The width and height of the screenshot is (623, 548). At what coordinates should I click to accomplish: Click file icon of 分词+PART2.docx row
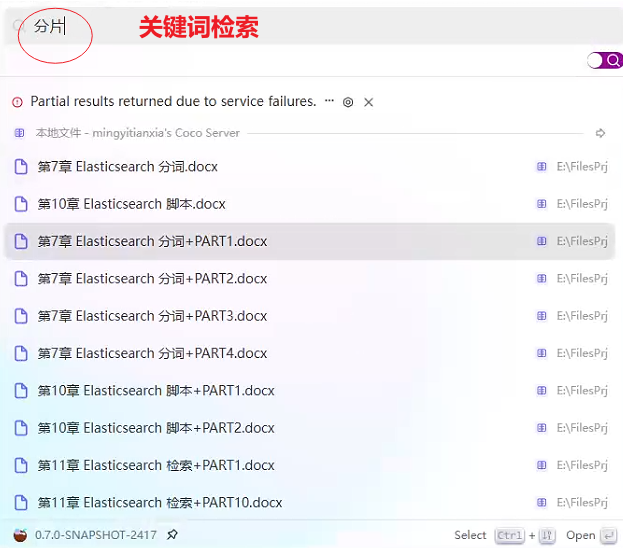coord(21,279)
